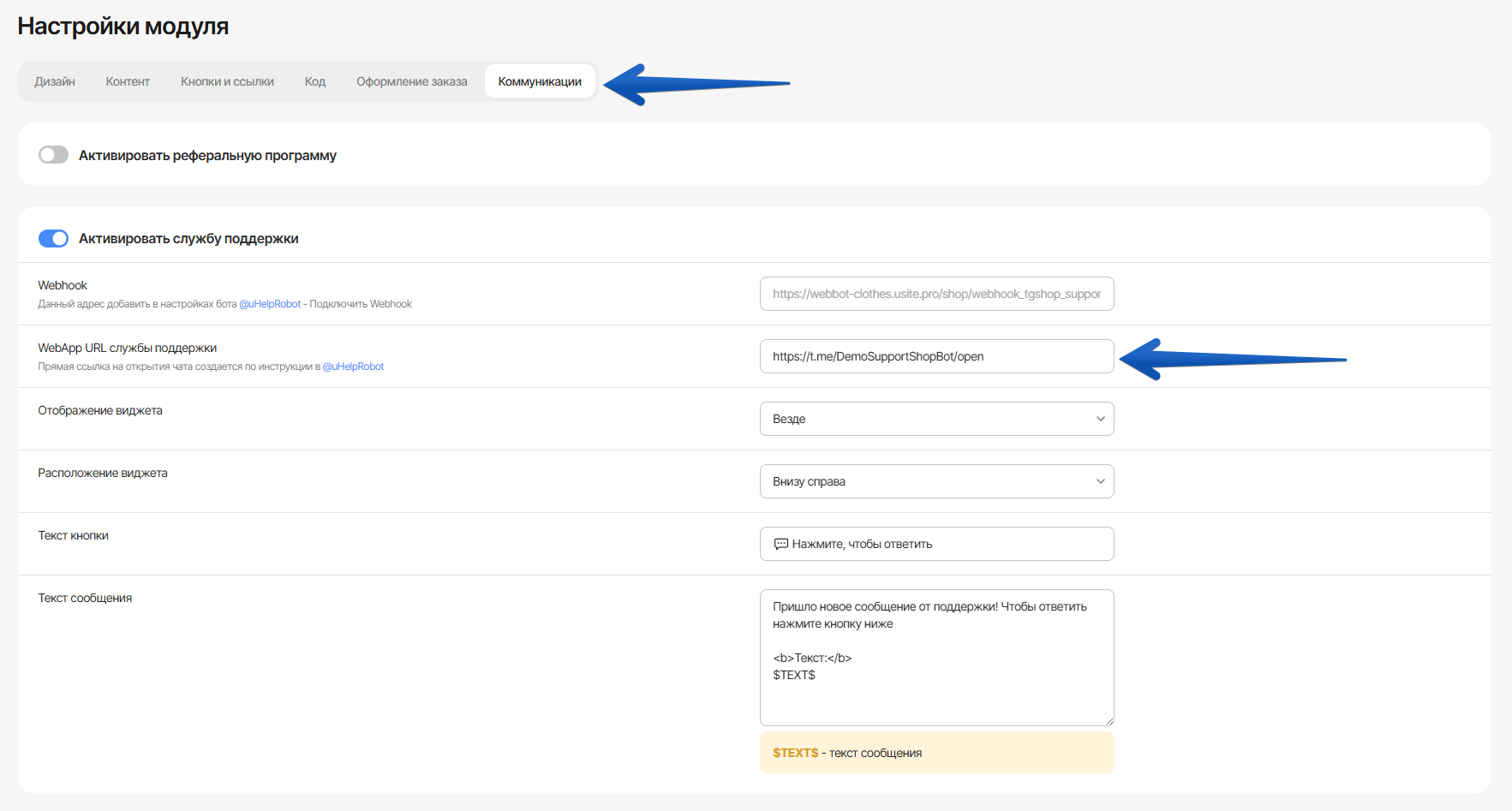Screen dimensions: 1512x811
Task: Click the orange $TEXT$ variable hint
Action: click(x=795, y=753)
